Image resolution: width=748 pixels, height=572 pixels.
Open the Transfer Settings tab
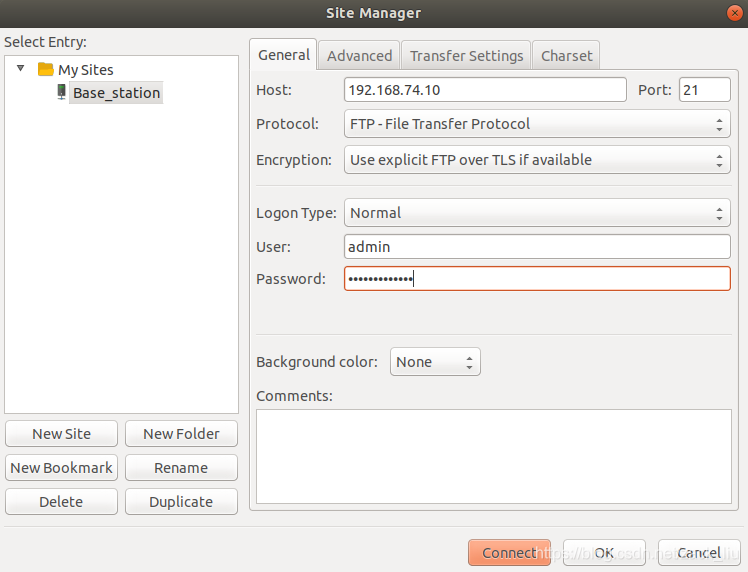(466, 55)
